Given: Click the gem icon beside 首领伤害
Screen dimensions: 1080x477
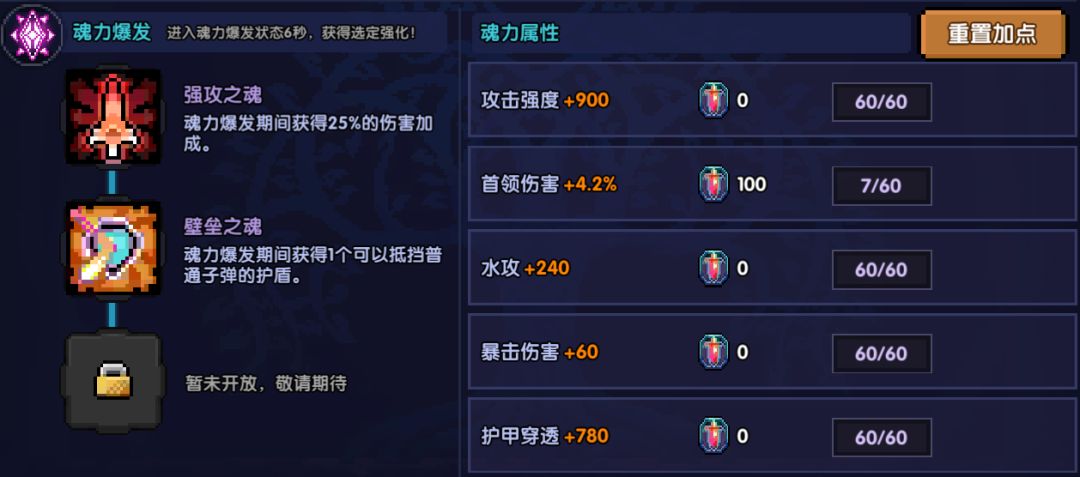Looking at the screenshot, I should [714, 185].
